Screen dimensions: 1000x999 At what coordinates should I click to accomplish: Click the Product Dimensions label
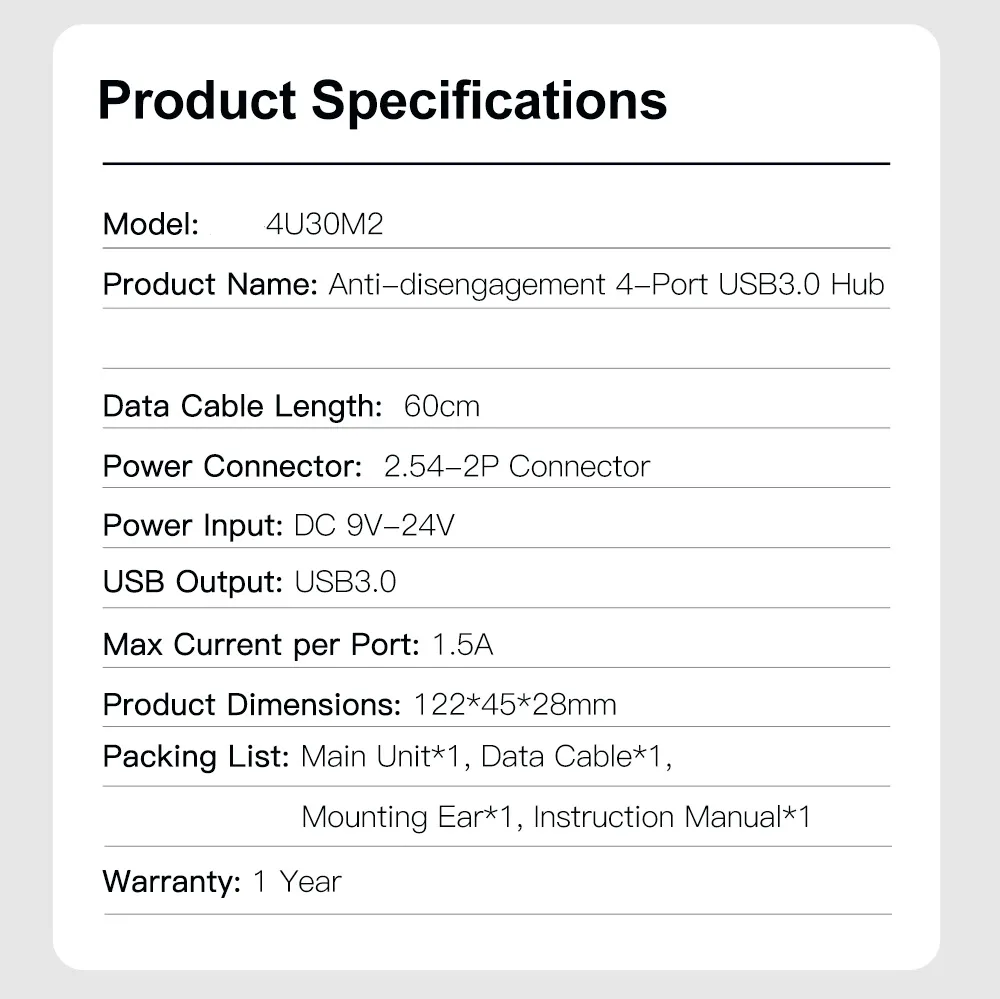(252, 705)
